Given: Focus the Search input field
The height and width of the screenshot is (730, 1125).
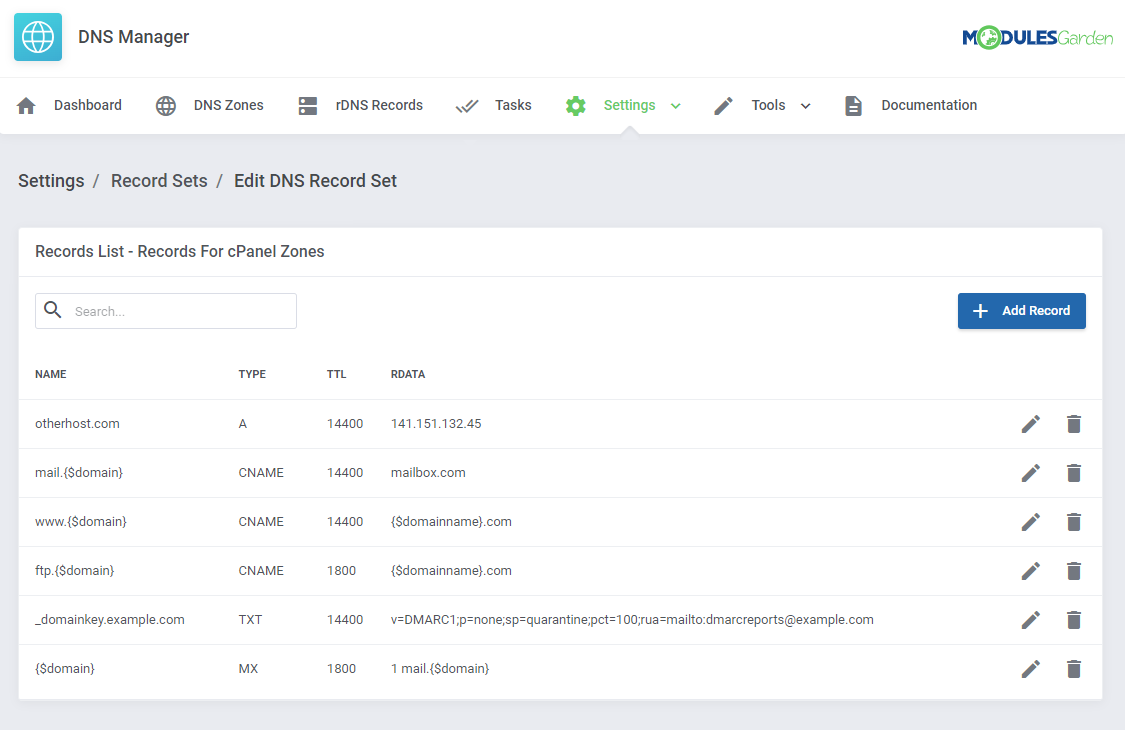Looking at the screenshot, I should click(166, 311).
